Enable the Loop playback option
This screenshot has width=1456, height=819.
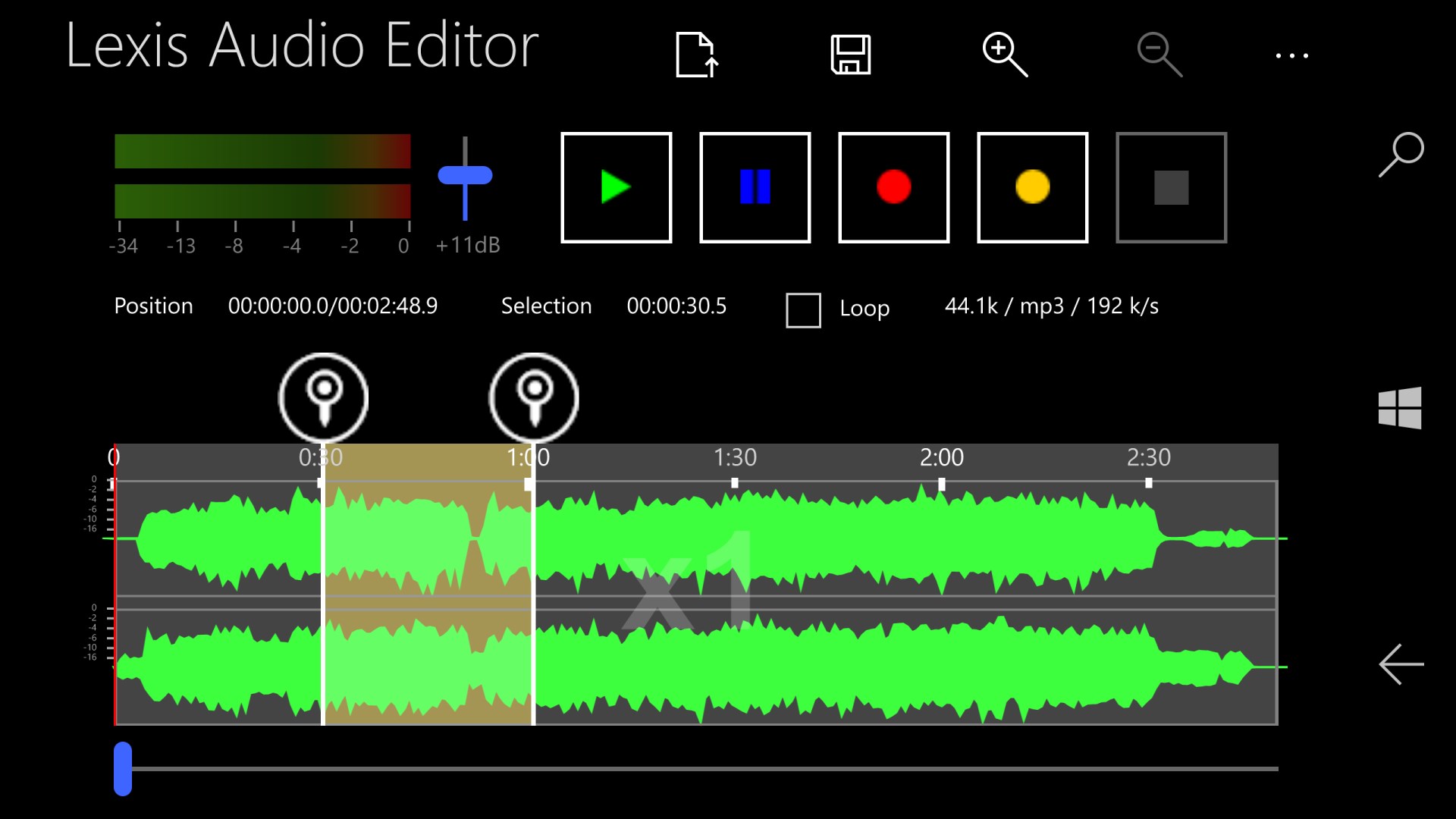[803, 310]
